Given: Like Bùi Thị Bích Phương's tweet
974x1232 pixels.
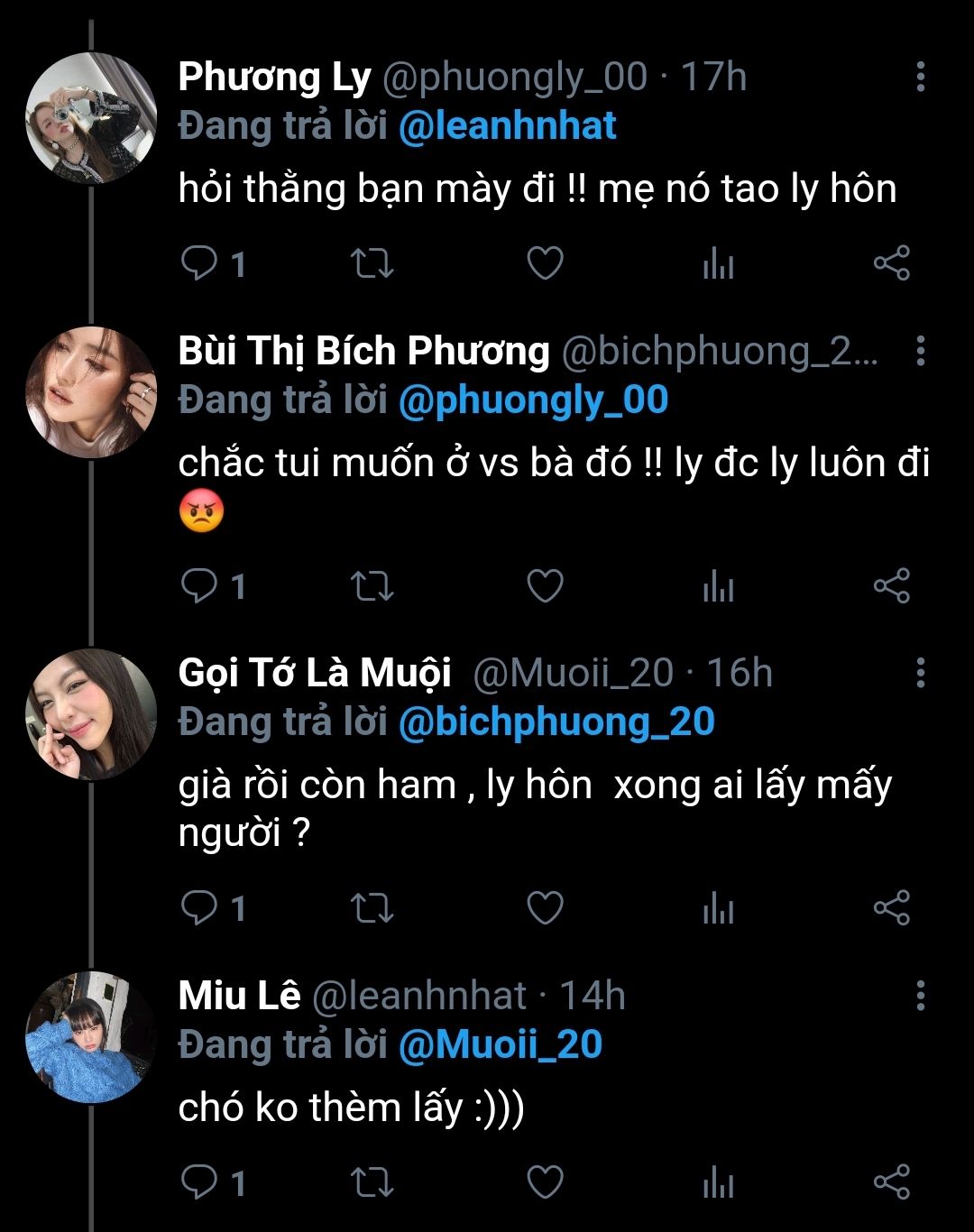Looking at the screenshot, I should [x=545, y=586].
